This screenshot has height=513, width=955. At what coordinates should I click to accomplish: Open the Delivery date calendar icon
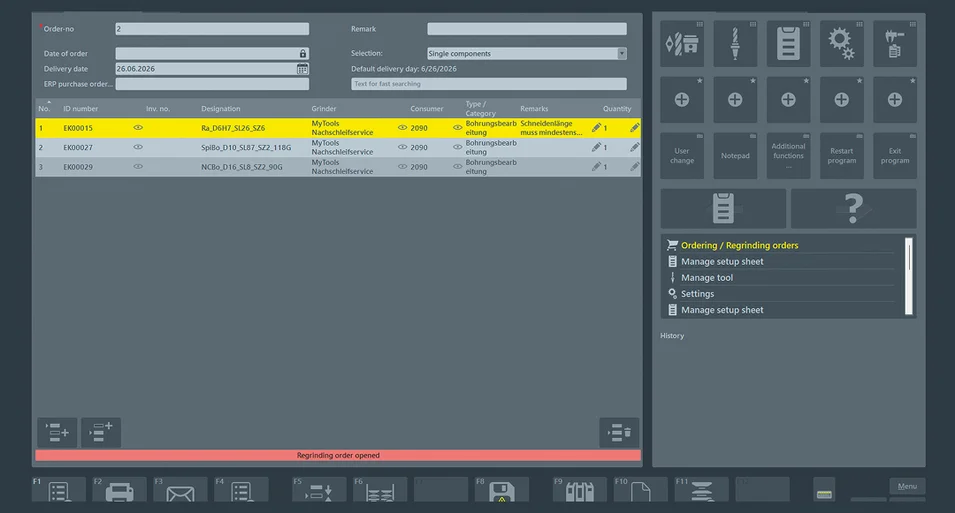pyautogui.click(x=302, y=69)
